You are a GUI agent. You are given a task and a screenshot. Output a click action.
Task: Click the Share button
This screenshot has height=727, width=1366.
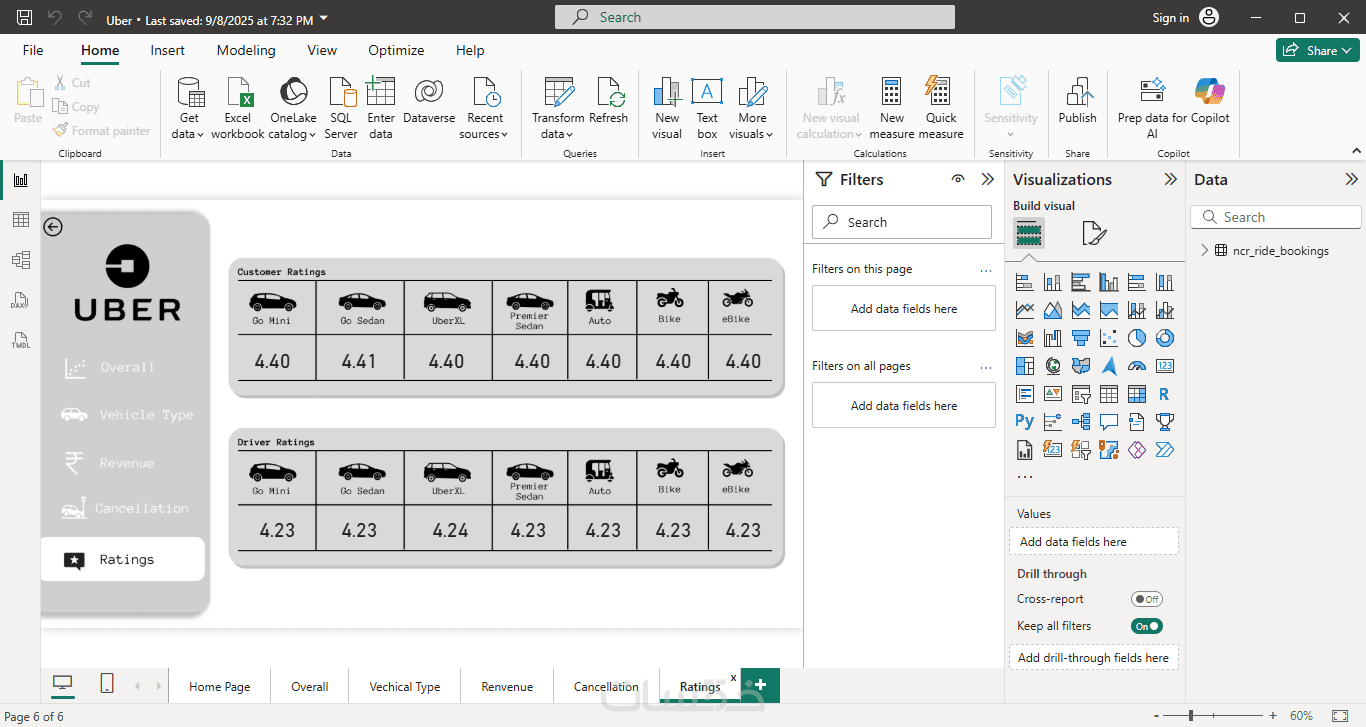[1316, 50]
